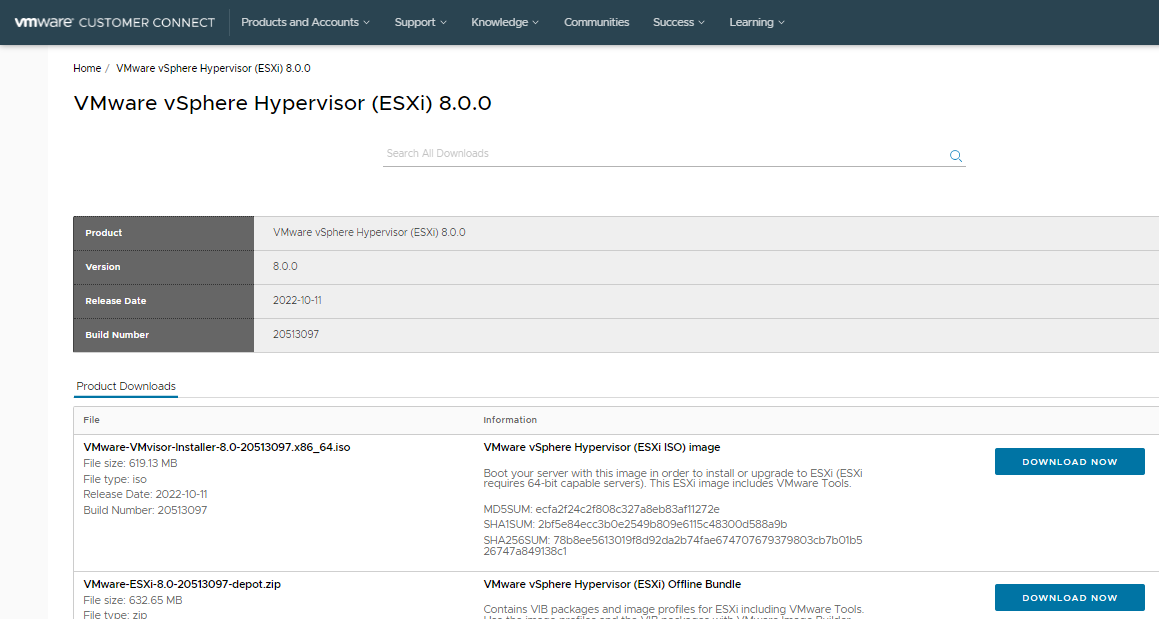This screenshot has height=619, width=1159.
Task: Click the Release Date value 2022-10-11 in table
Action: pos(297,300)
